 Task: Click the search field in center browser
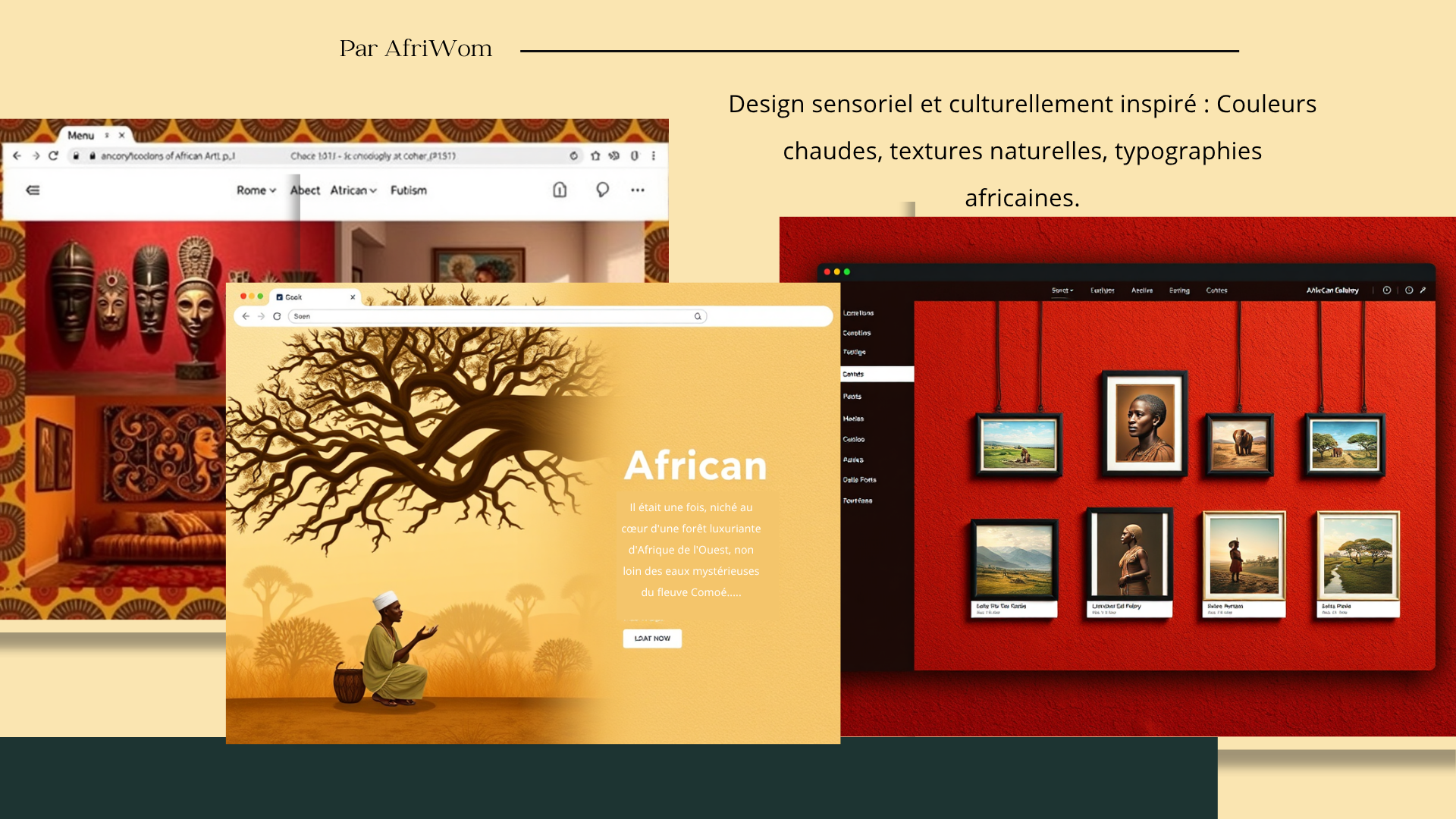pos(493,316)
